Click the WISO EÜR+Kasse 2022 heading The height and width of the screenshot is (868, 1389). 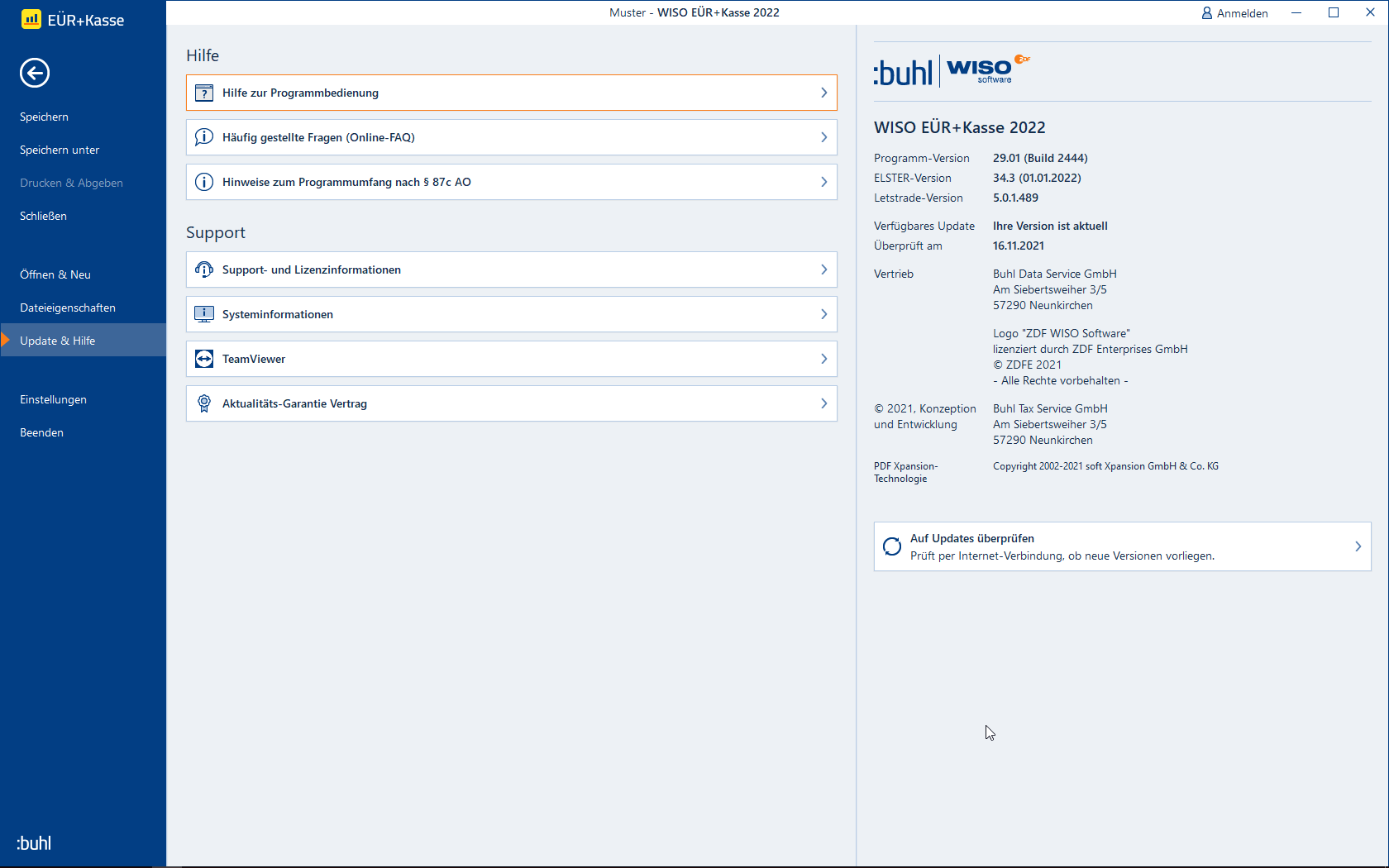coord(960,127)
